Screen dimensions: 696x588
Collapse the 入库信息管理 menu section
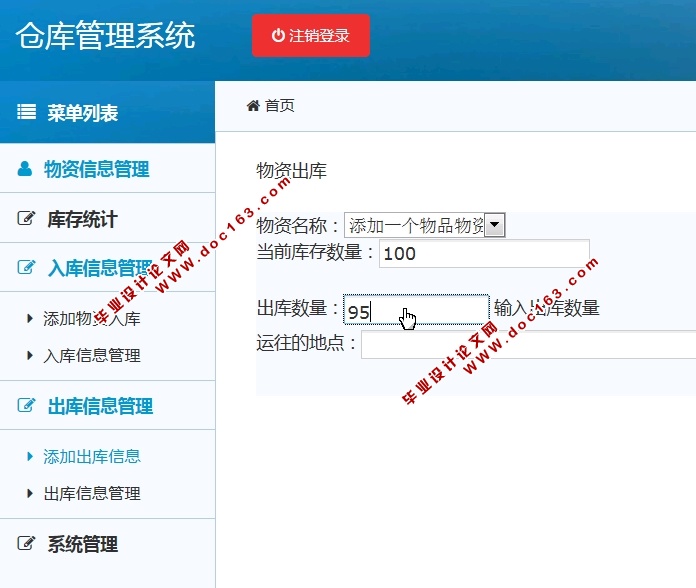pyautogui.click(x=100, y=268)
